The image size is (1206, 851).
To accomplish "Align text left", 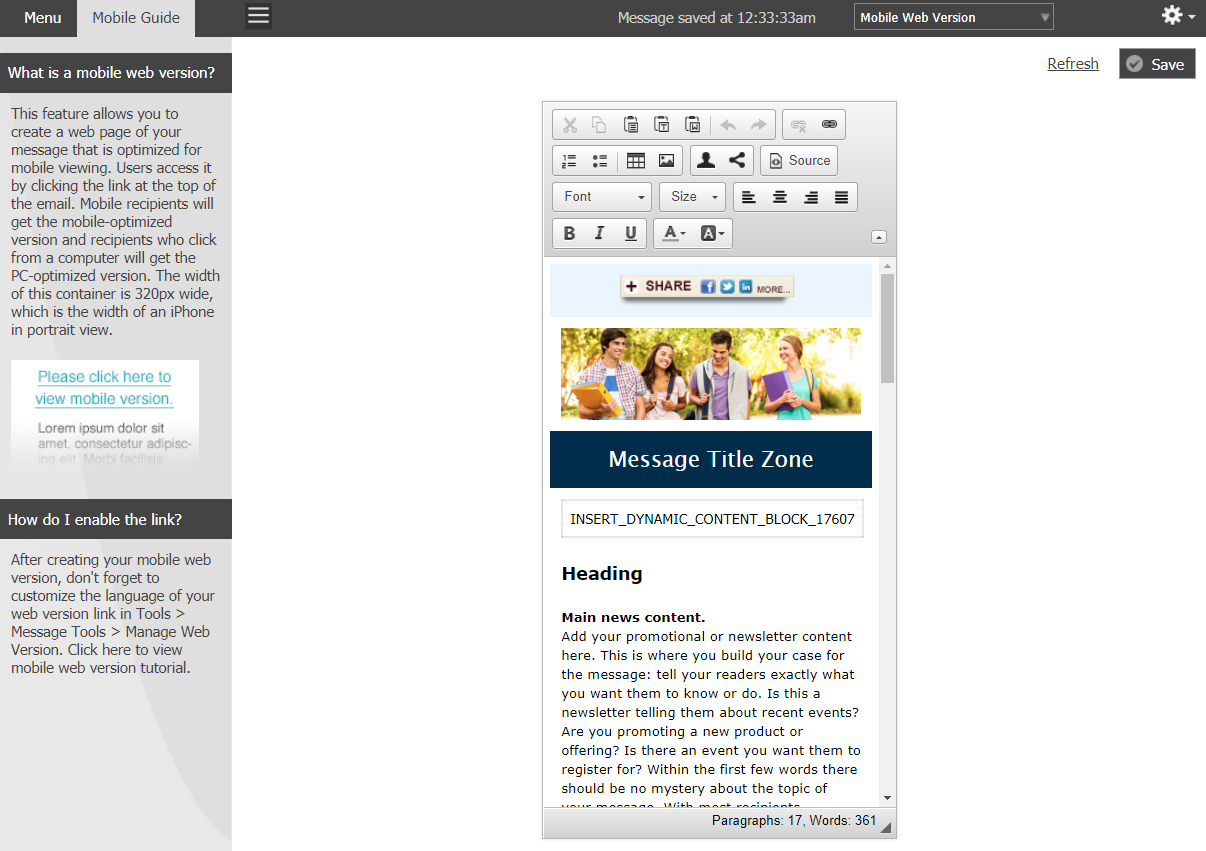I will pos(749,197).
